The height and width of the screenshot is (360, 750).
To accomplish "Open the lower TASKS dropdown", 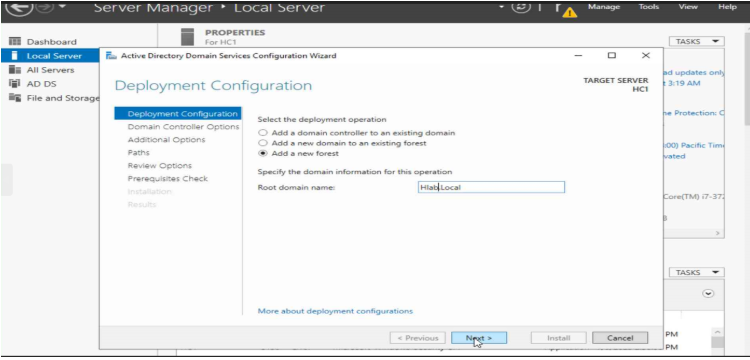I will pyautogui.click(x=696, y=273).
